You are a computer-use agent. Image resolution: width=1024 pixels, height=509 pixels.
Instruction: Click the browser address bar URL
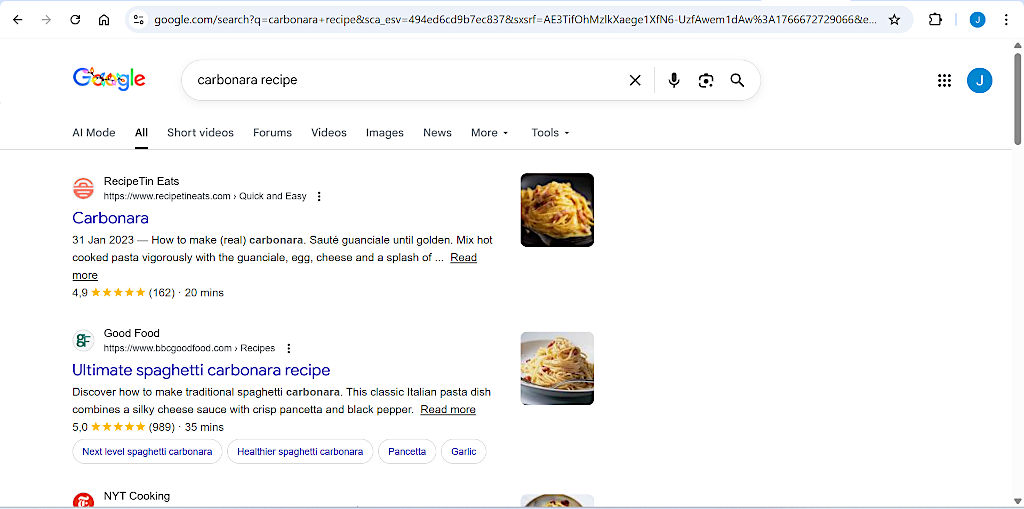coord(516,20)
